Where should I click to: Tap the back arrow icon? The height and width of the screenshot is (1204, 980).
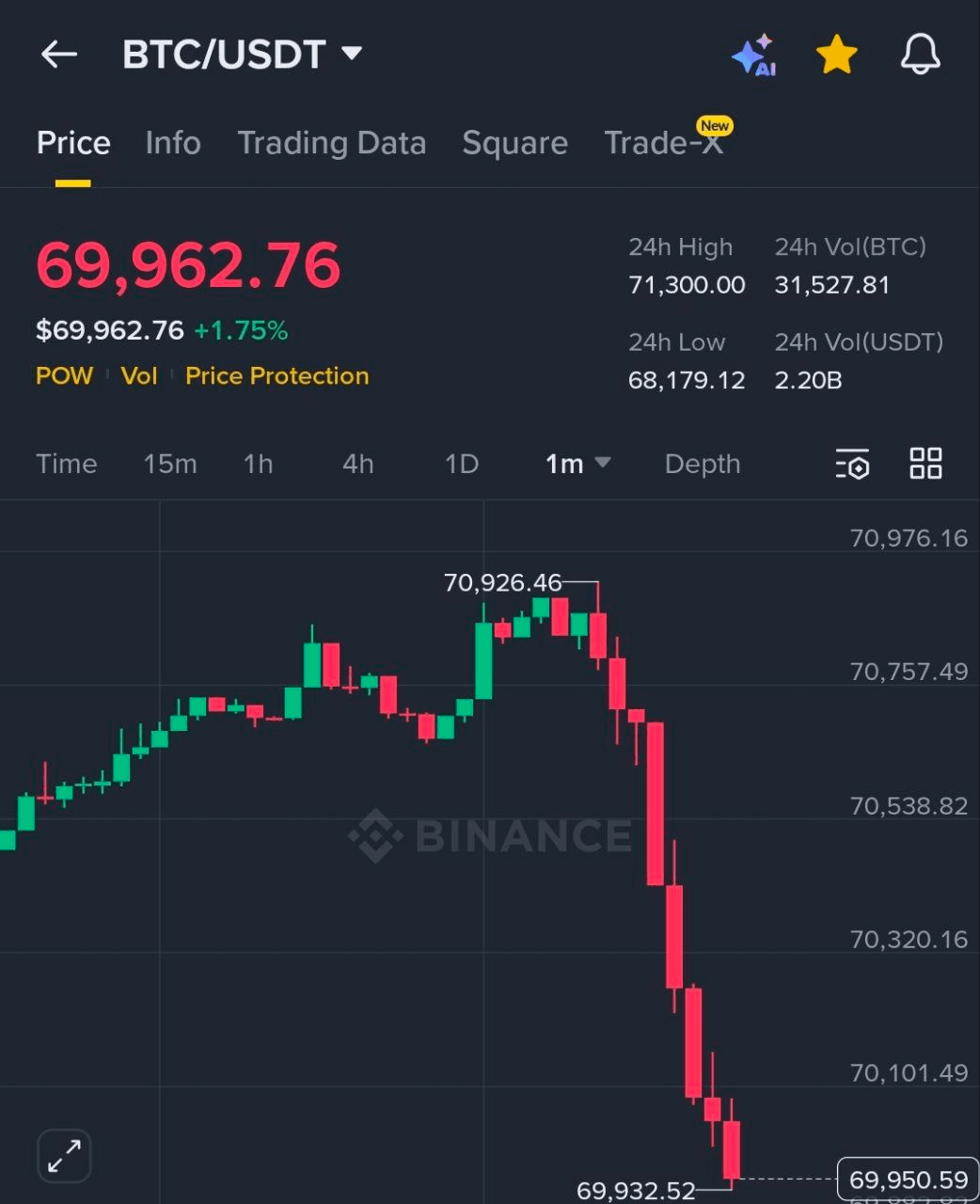(58, 55)
